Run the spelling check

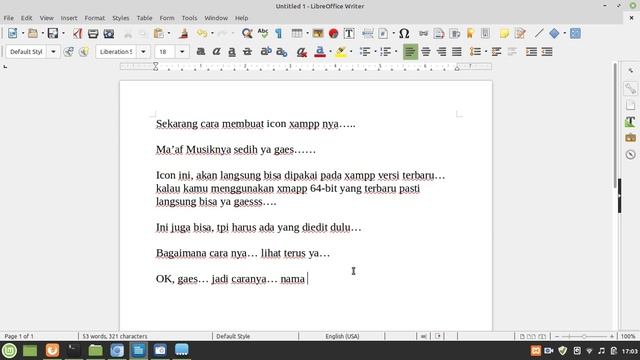point(263,33)
